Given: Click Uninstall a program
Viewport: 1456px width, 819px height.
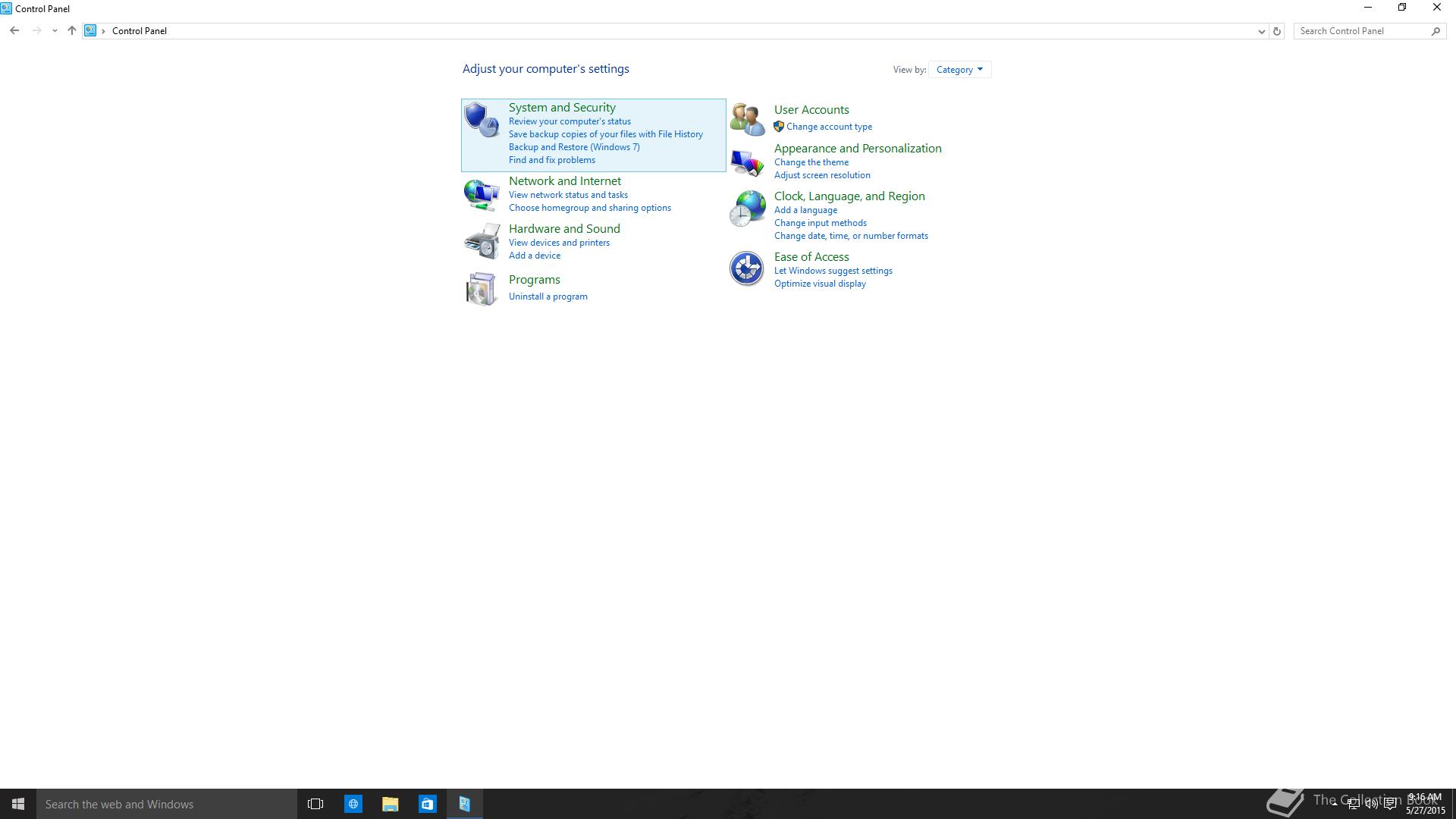Looking at the screenshot, I should tap(548, 297).
